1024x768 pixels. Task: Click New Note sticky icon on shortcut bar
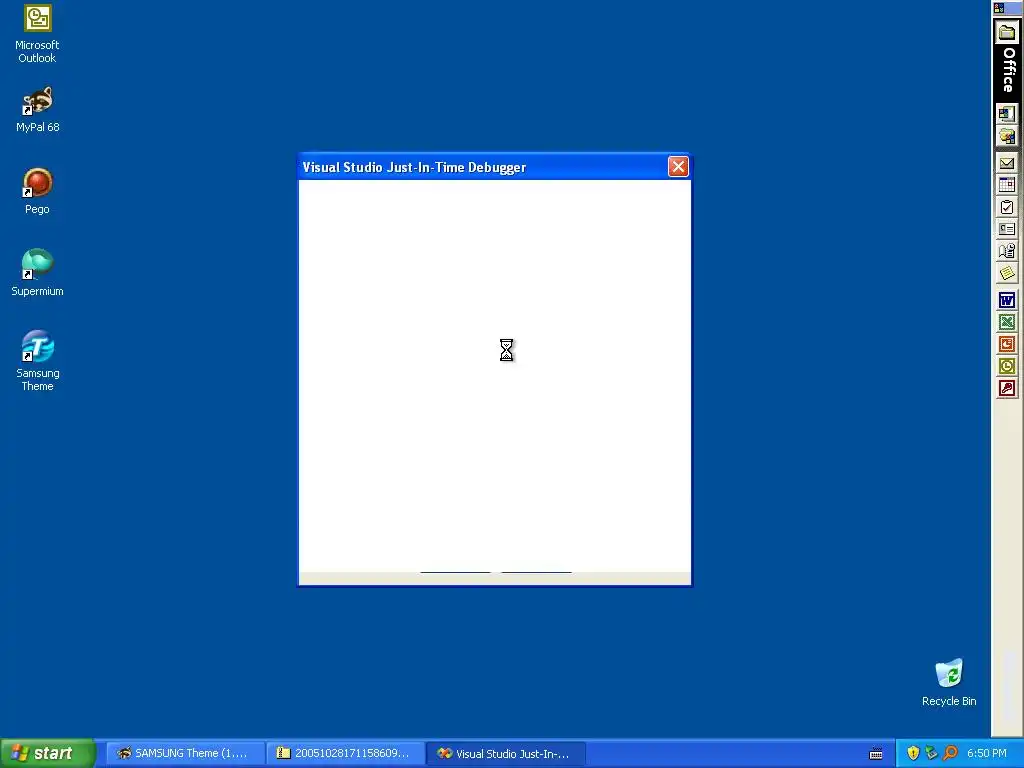1007,273
